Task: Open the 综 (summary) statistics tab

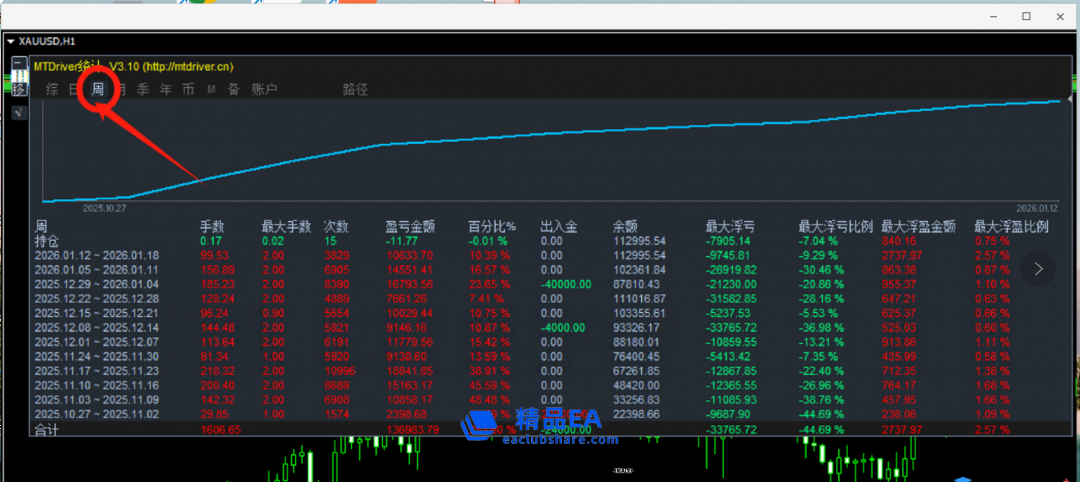Action: (x=52, y=90)
